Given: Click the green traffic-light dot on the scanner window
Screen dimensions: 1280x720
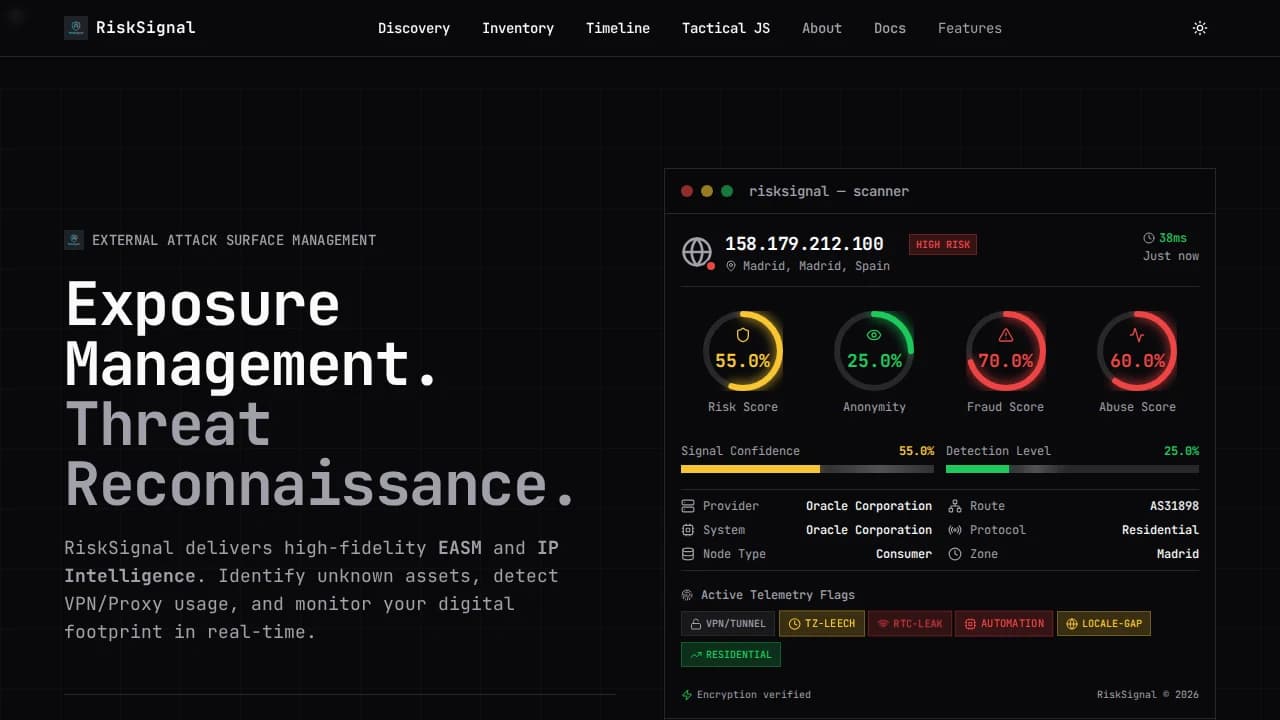Looking at the screenshot, I should click(726, 189).
